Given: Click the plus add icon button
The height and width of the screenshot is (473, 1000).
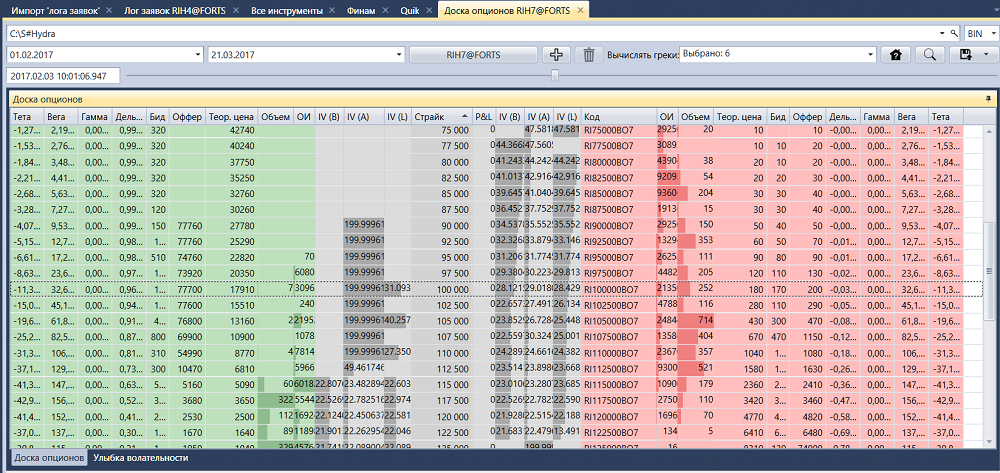Looking at the screenshot, I should click(556, 55).
